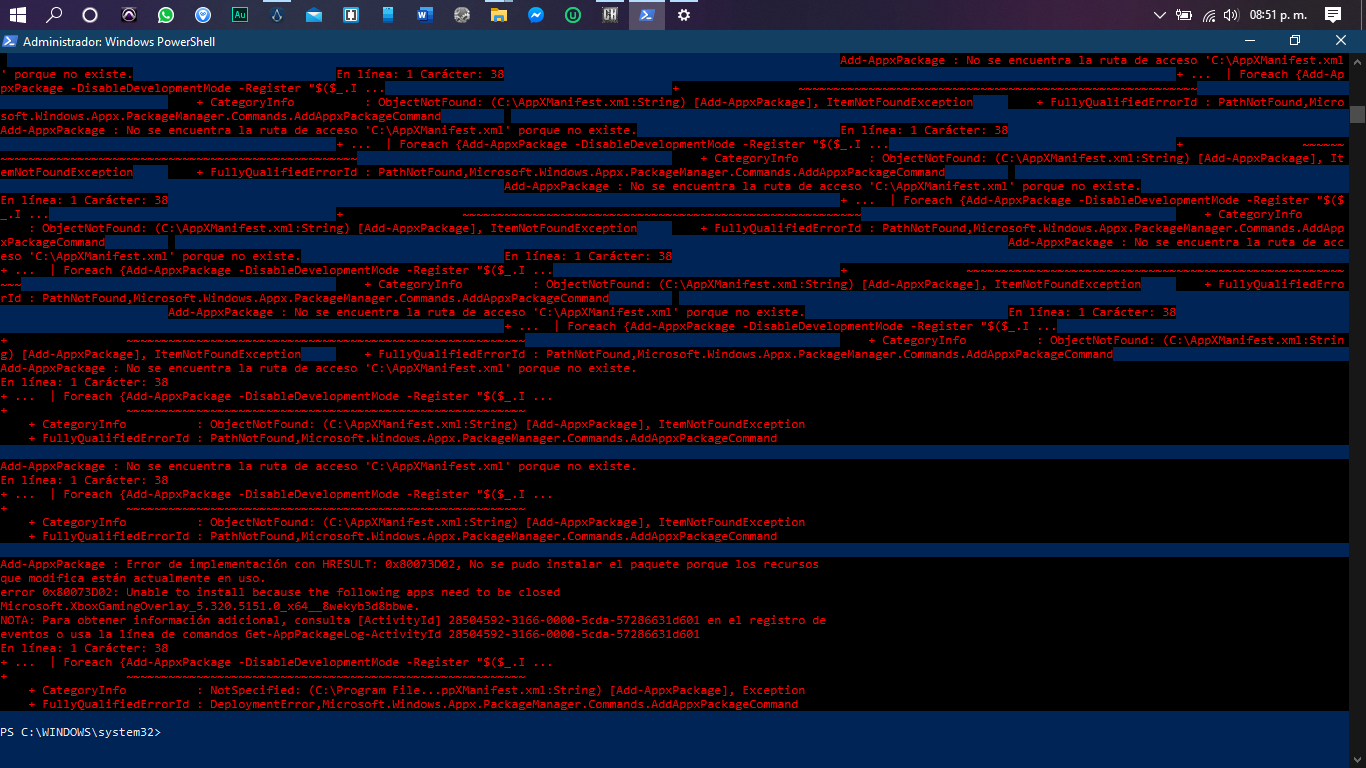This screenshot has width=1366, height=768.
Task: Open the Action Center notifications icon
Action: click(x=1332, y=15)
